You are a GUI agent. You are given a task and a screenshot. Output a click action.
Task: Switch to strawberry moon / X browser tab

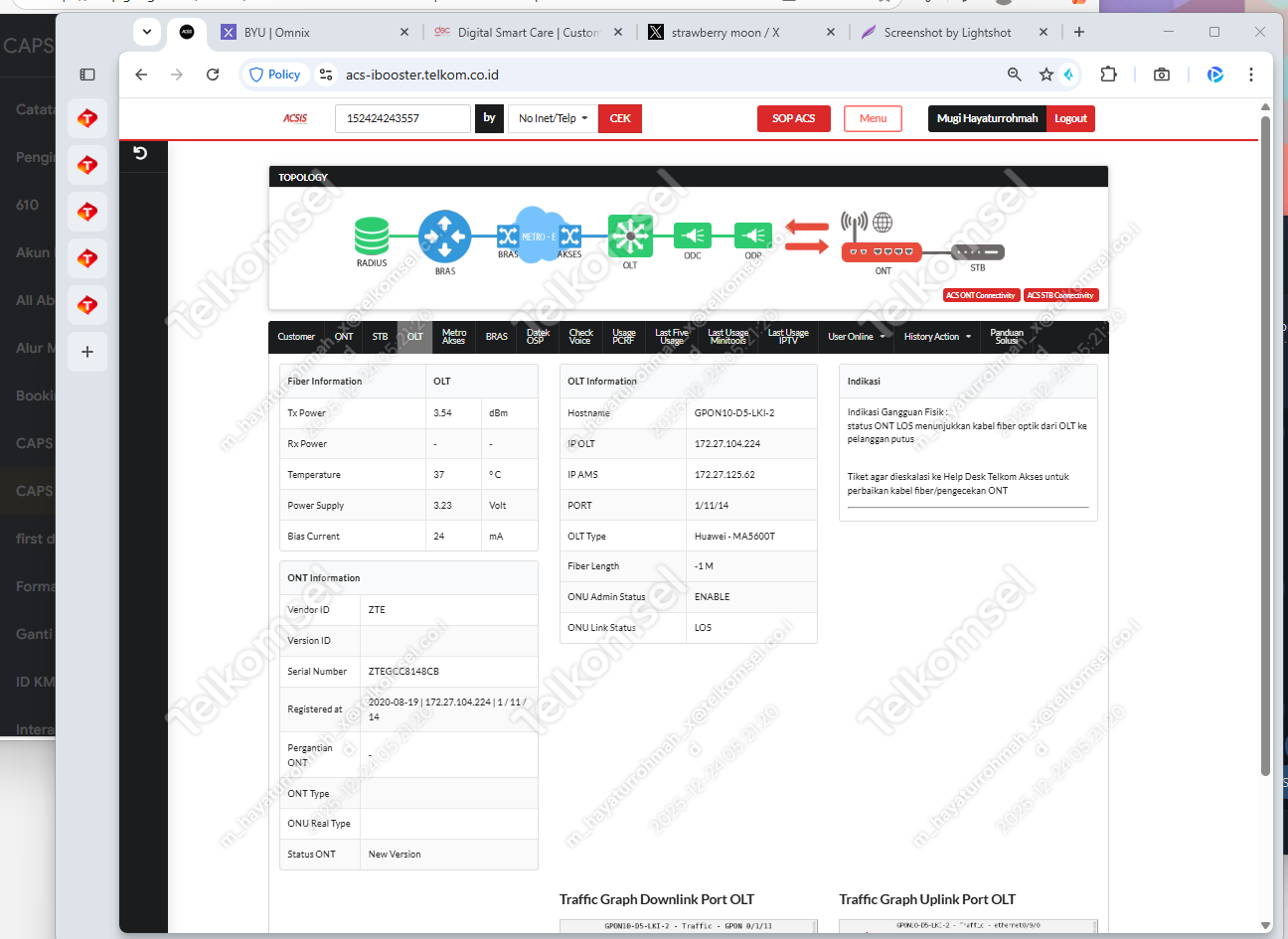[x=741, y=32]
